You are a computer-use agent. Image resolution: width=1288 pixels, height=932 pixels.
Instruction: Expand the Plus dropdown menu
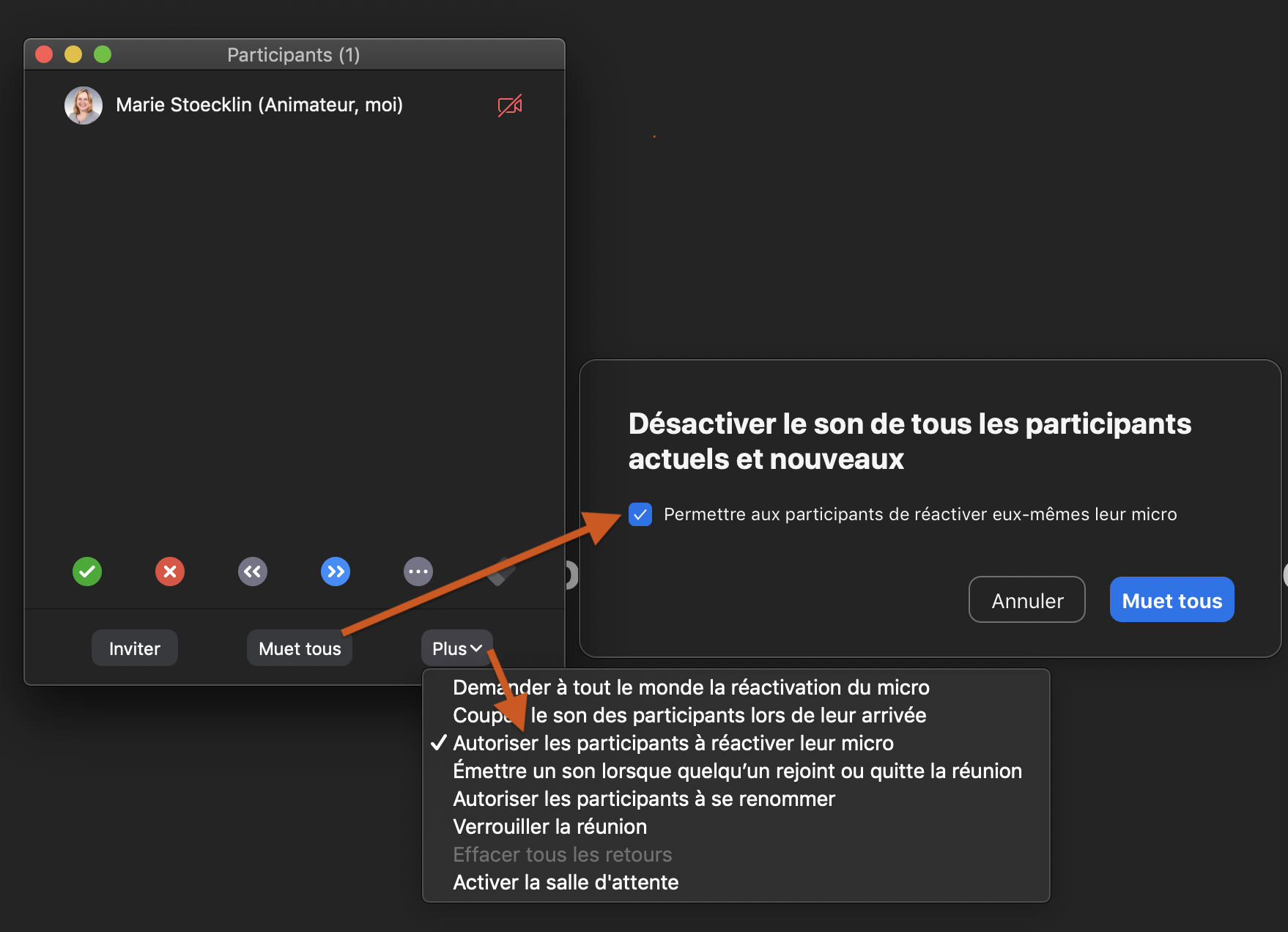(x=456, y=648)
